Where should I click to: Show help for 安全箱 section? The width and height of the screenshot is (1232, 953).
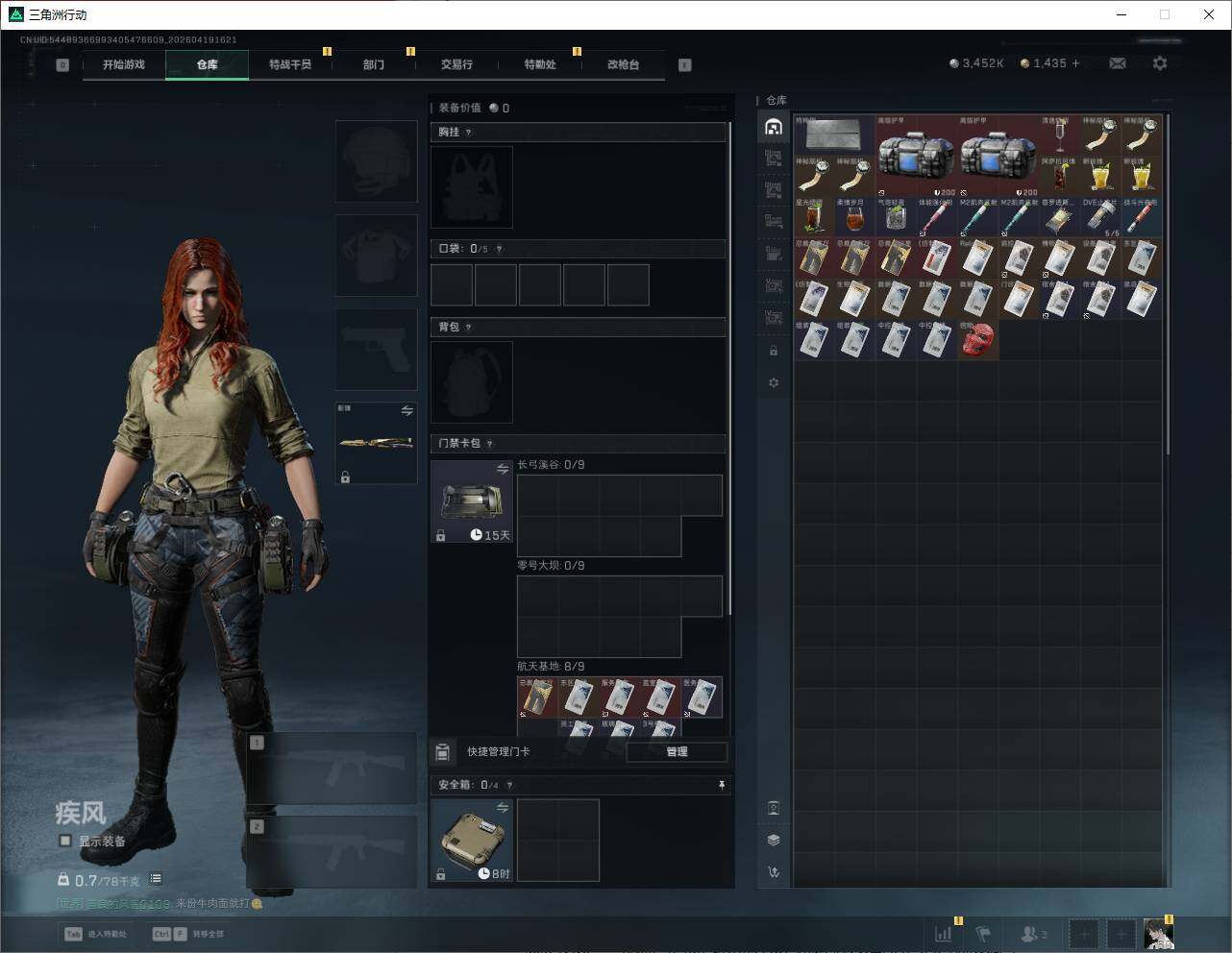[509, 785]
